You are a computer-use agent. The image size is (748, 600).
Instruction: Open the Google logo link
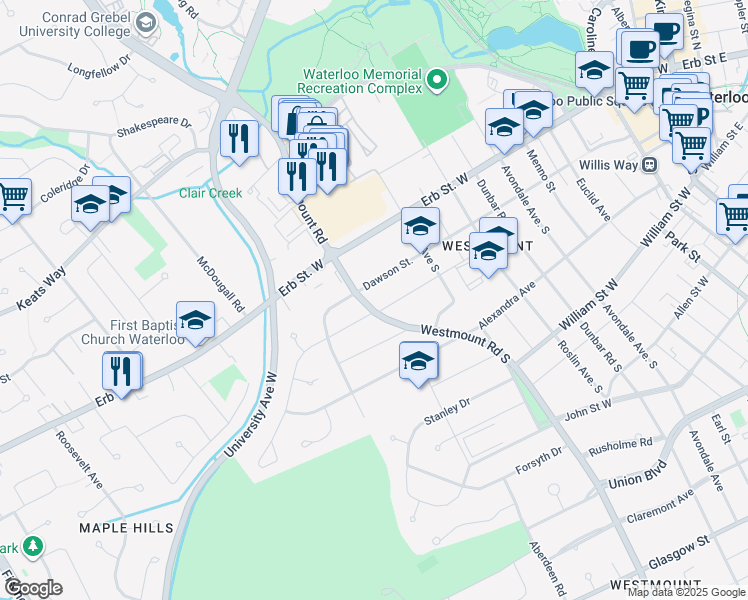tap(33, 589)
